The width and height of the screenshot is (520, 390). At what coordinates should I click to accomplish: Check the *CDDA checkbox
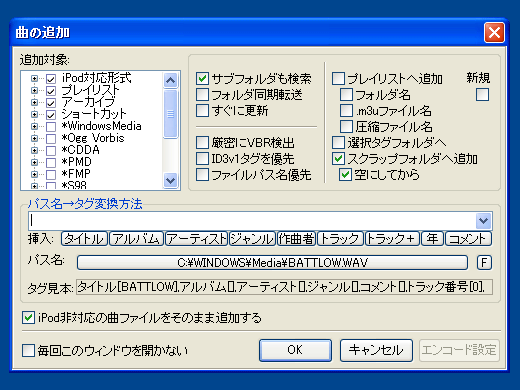pyautogui.click(x=51, y=151)
